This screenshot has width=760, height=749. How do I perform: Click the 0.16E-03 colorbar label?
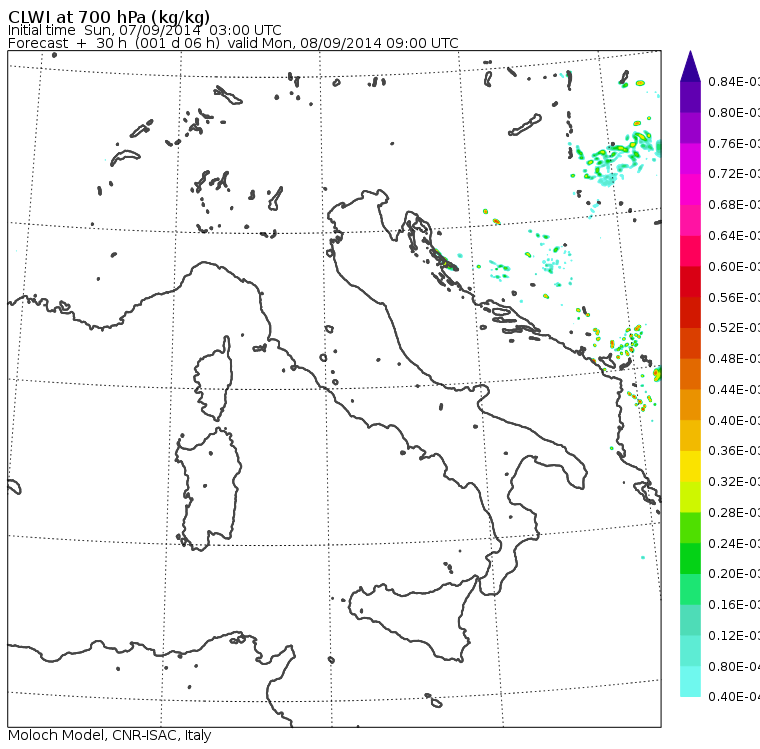[734, 605]
